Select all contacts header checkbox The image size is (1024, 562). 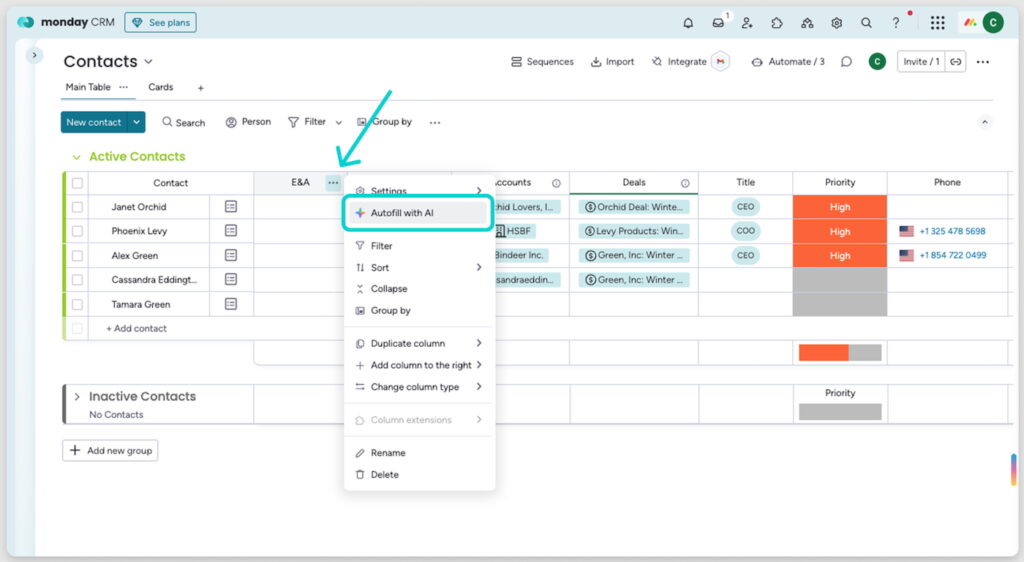77,183
